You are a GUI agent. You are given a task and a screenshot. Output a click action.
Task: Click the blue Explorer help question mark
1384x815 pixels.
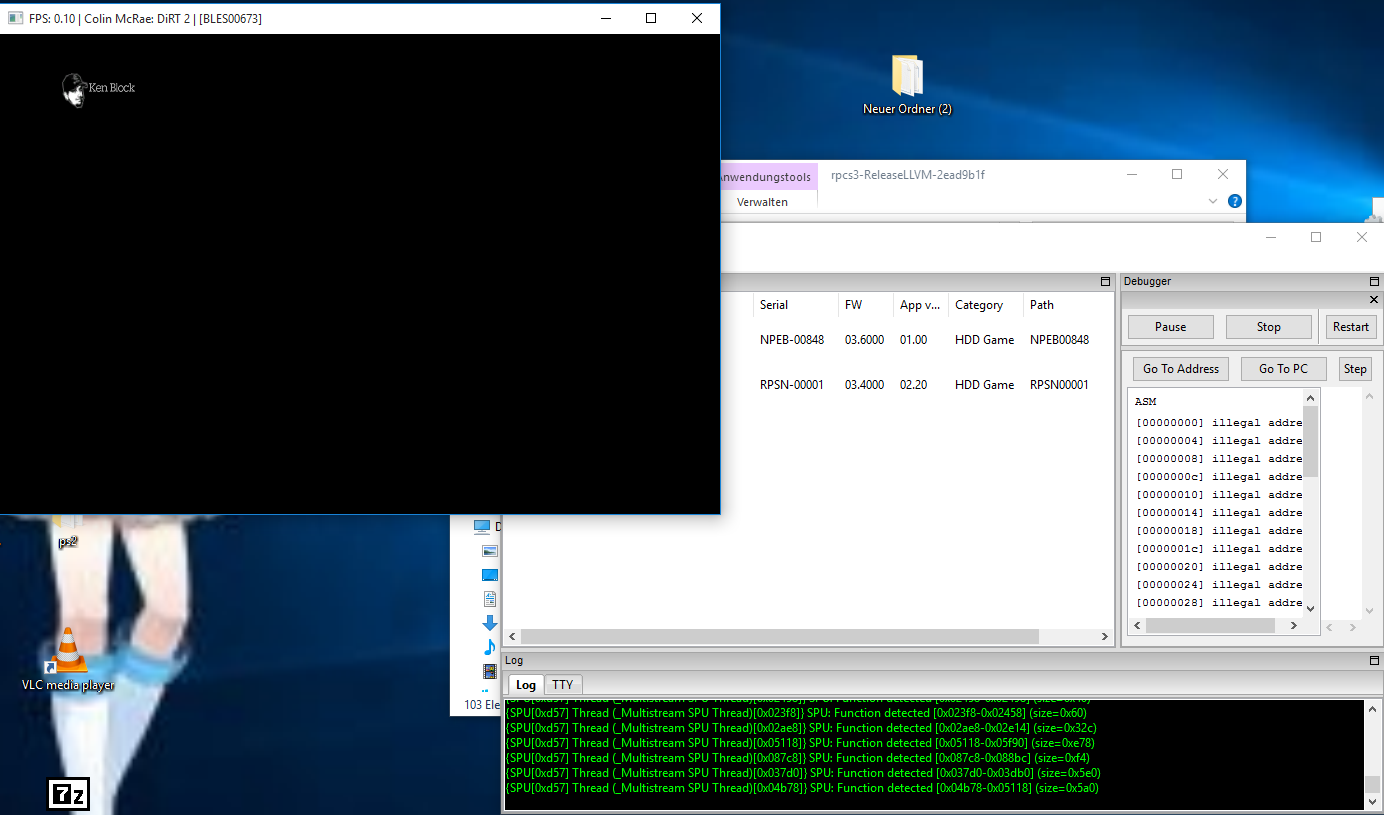1235,201
